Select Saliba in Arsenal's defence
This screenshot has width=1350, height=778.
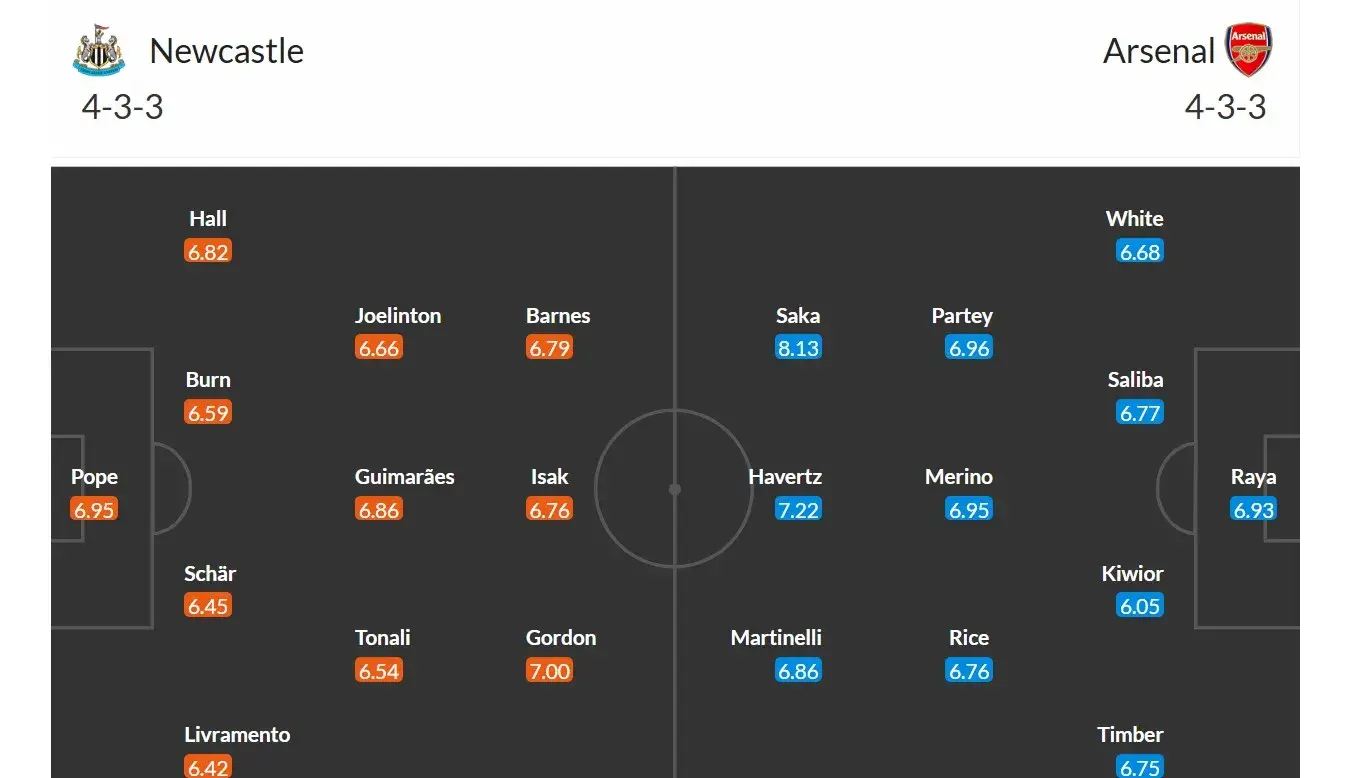coord(1135,380)
